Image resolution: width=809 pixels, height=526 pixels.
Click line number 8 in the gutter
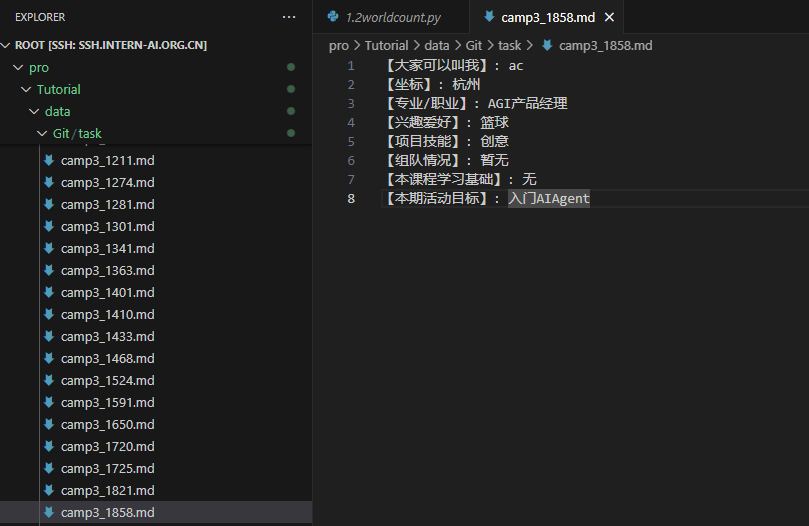pos(351,199)
